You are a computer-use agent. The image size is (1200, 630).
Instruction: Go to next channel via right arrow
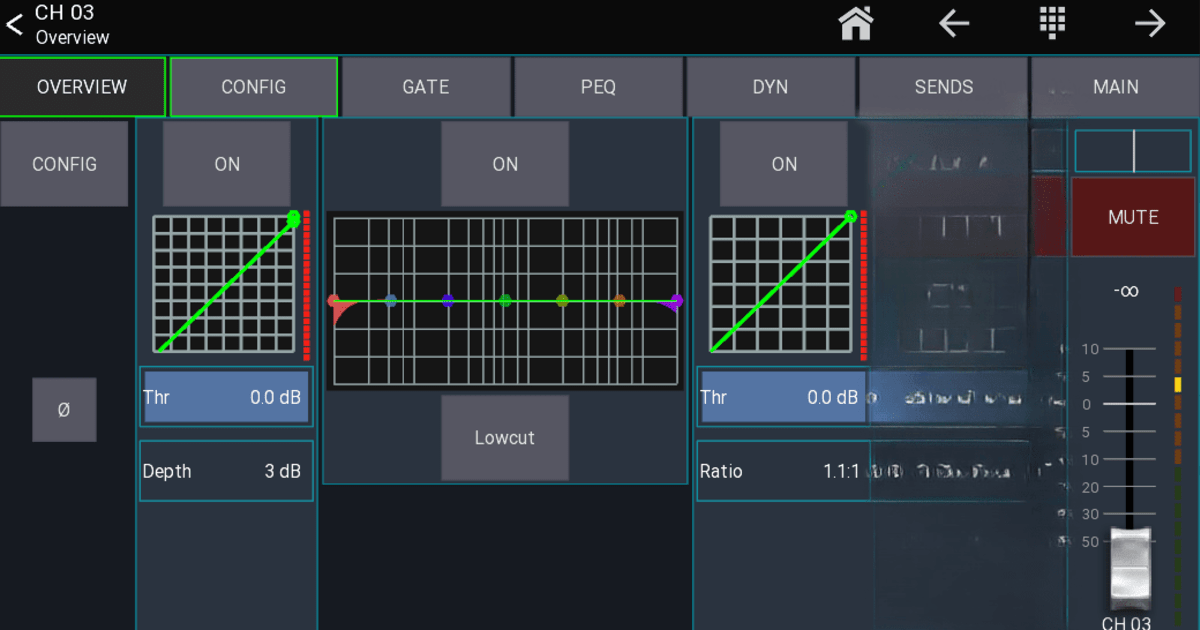(1150, 23)
